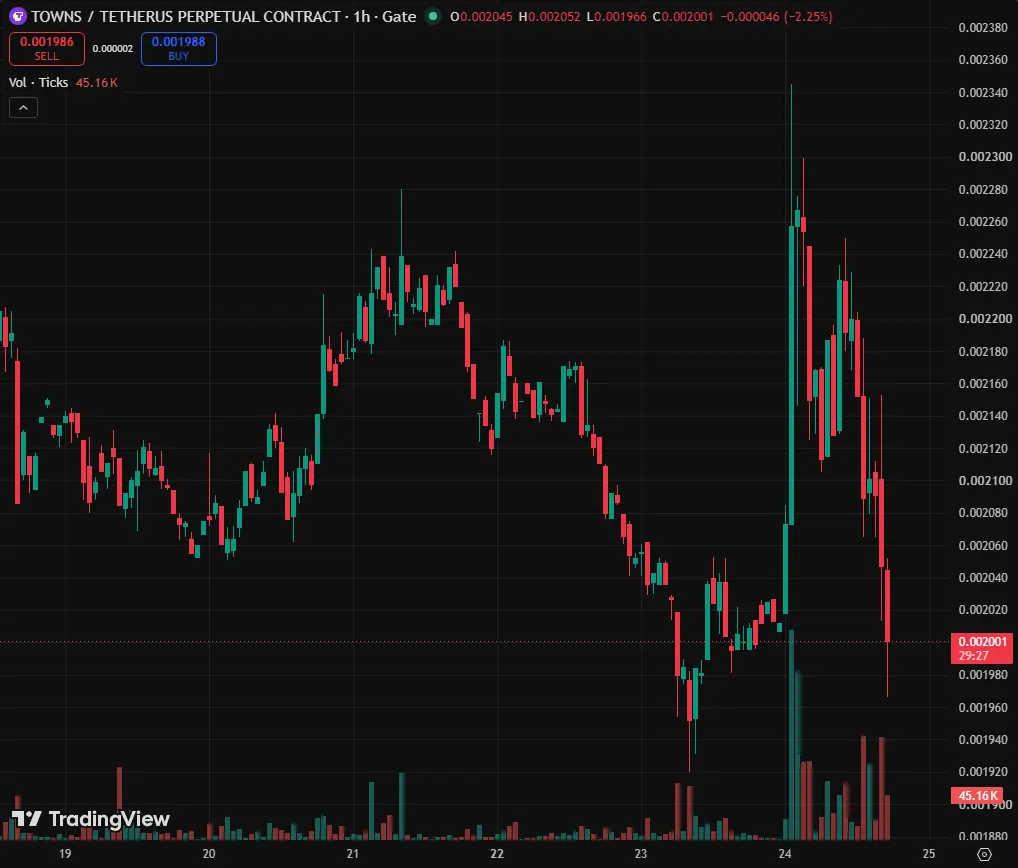Click the 0.002200 price axis label
The width and height of the screenshot is (1018, 868).
pos(985,318)
